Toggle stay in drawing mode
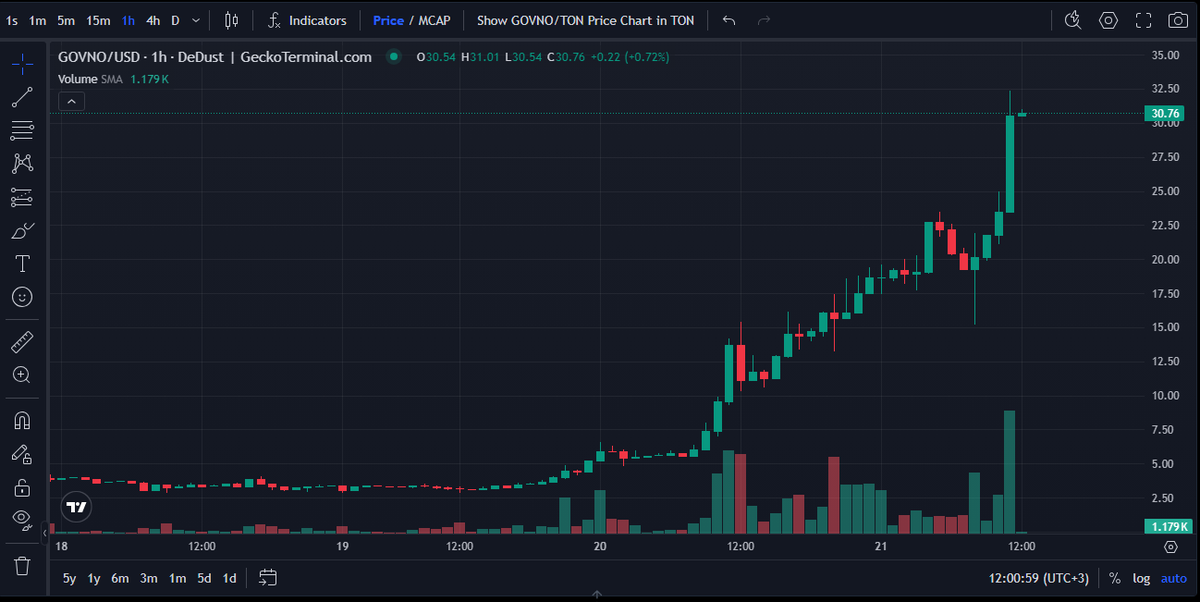The image size is (1200, 602). [x=22, y=454]
